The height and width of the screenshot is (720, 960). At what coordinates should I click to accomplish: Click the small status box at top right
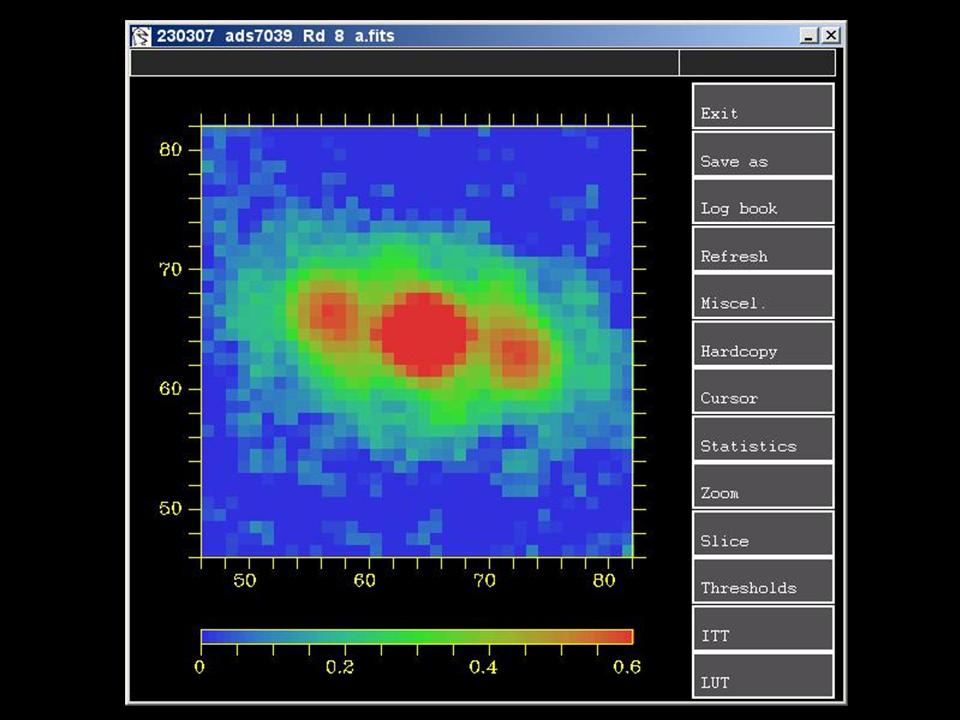coord(756,63)
